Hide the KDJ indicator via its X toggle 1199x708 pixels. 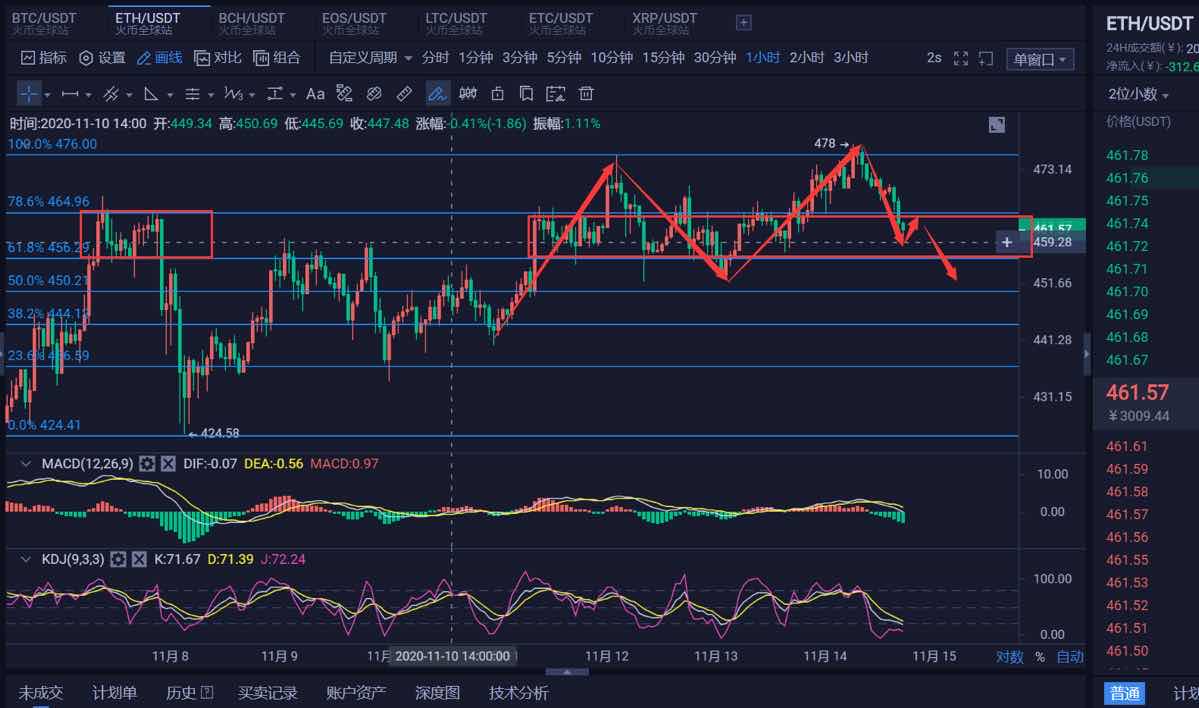point(139,558)
